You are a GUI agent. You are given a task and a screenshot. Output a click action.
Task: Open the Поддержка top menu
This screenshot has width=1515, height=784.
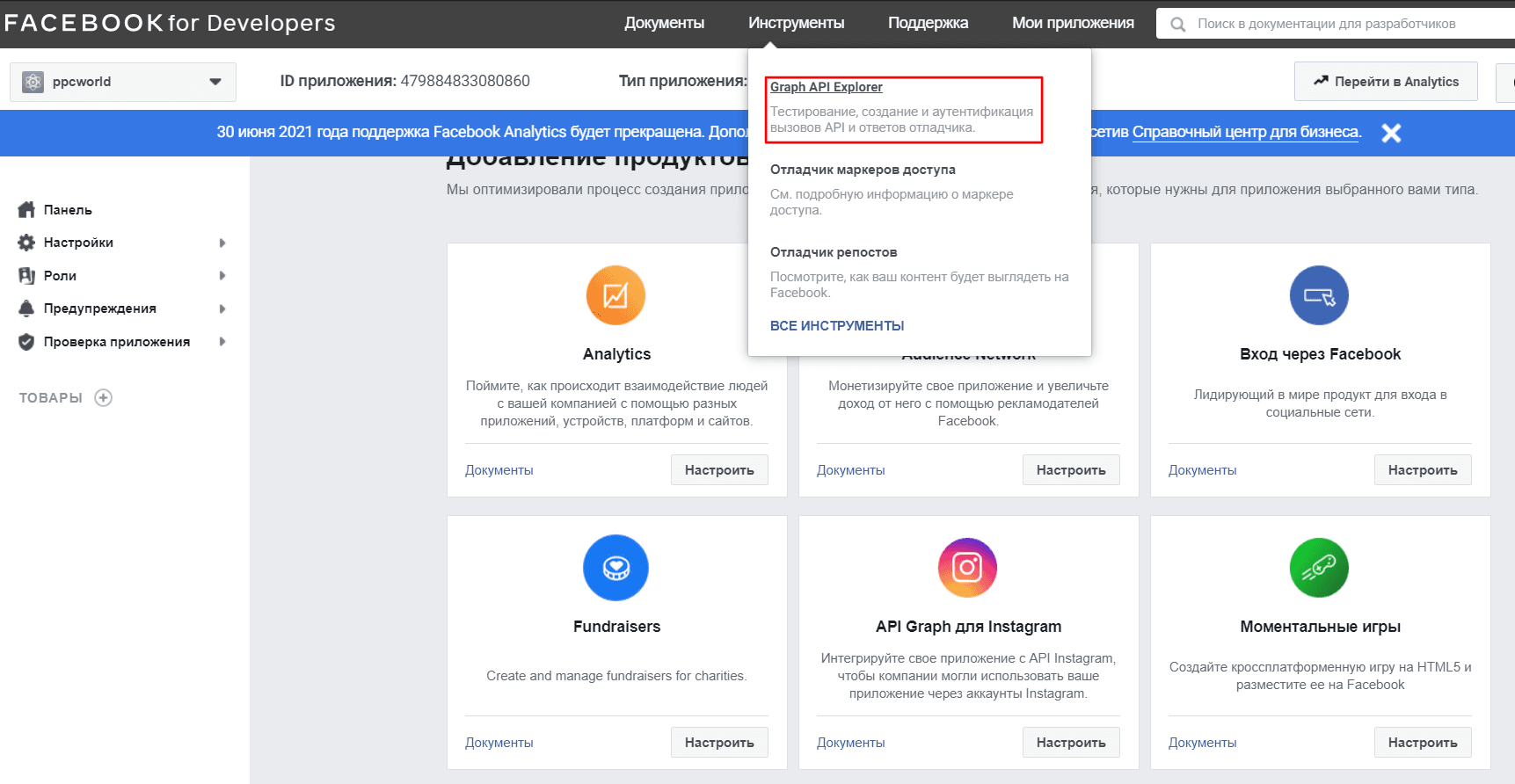pyautogui.click(x=928, y=24)
